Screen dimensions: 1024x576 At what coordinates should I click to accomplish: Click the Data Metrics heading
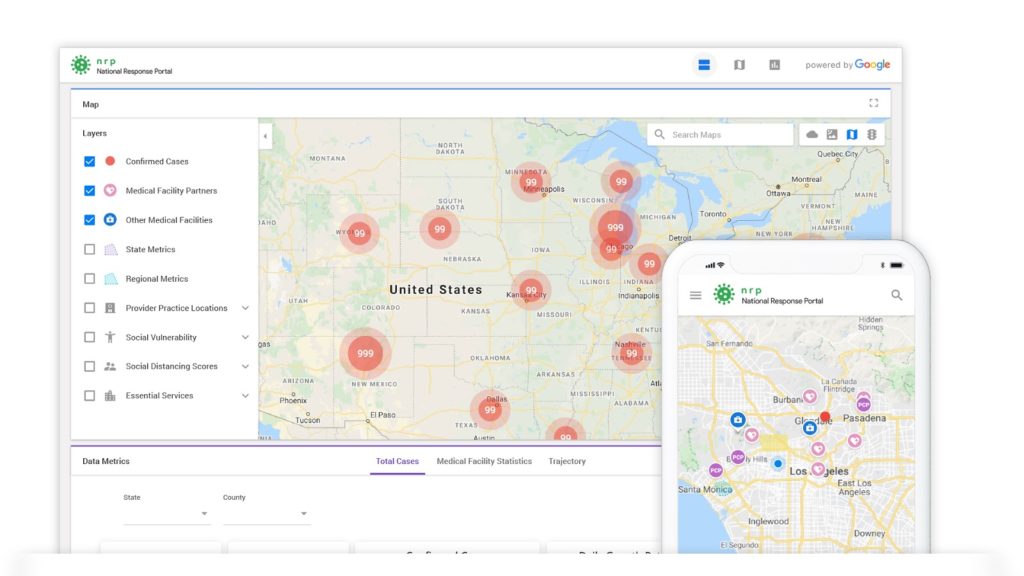[x=106, y=461]
